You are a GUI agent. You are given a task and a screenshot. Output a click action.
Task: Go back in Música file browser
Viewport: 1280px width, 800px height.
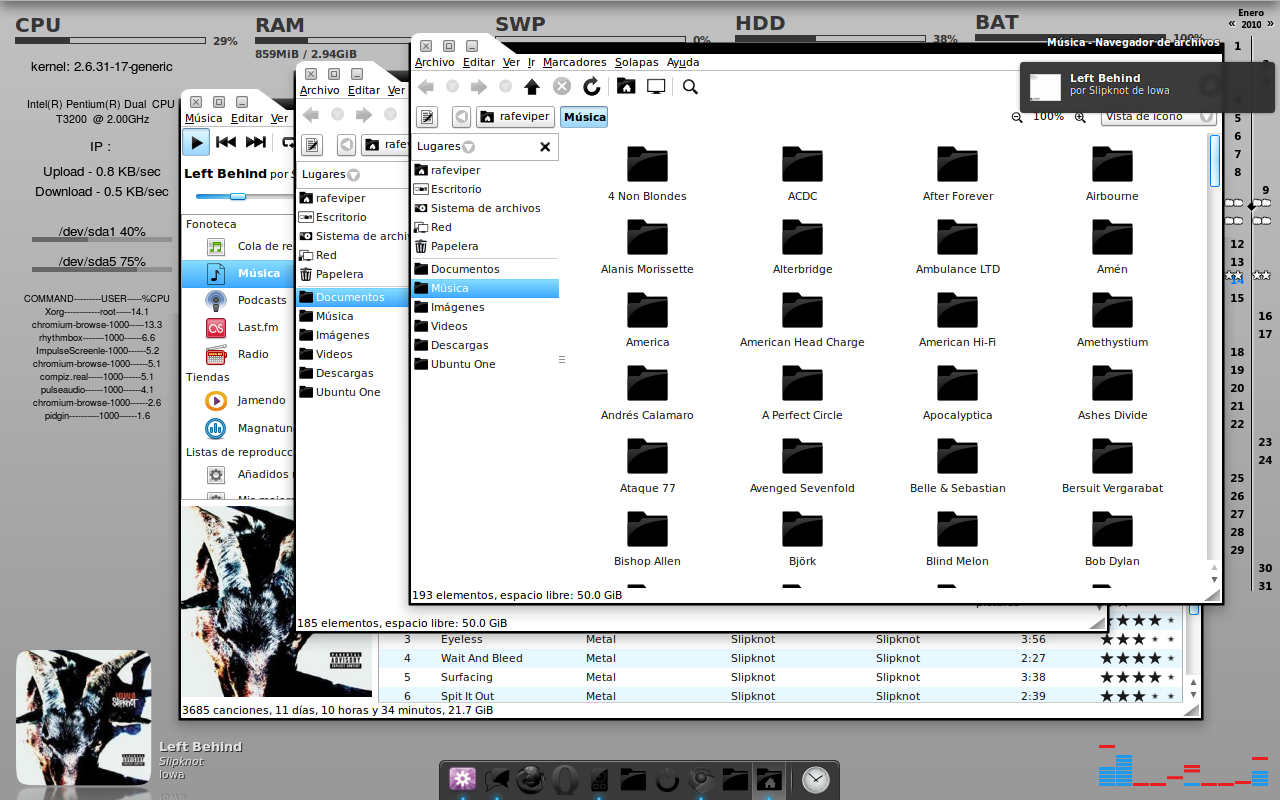click(426, 87)
